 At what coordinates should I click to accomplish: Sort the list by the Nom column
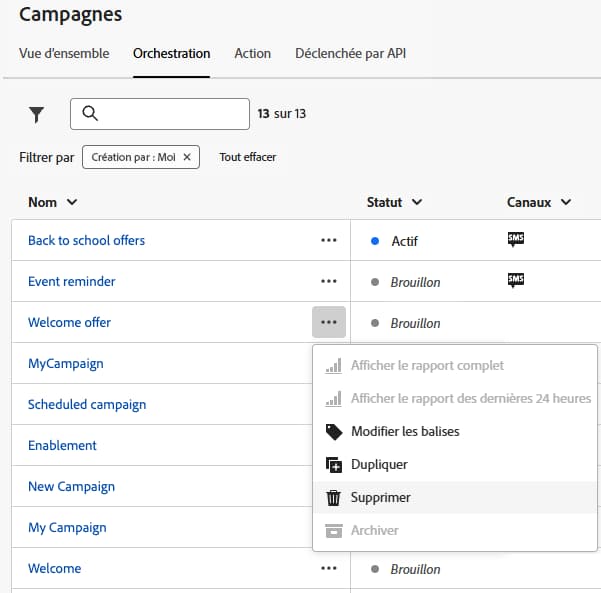tap(52, 202)
